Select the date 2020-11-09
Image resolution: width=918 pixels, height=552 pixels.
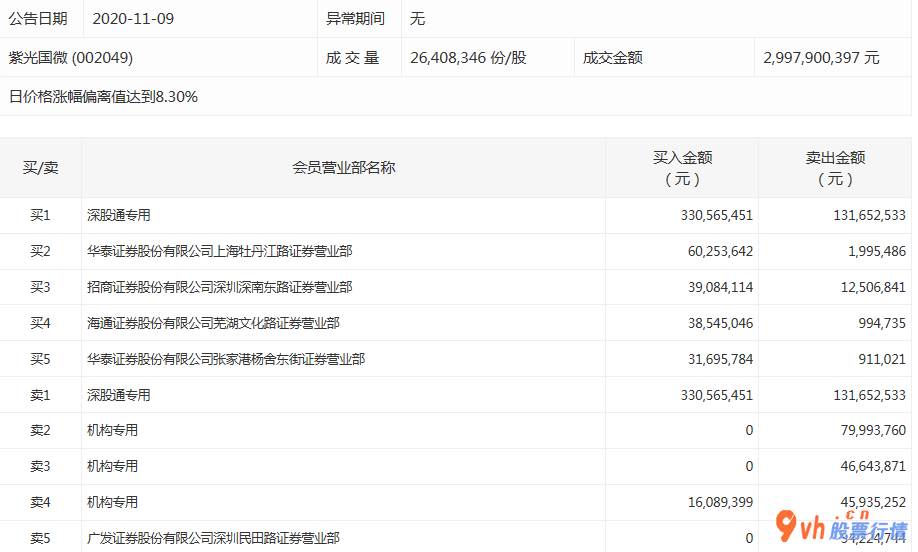coord(133,19)
